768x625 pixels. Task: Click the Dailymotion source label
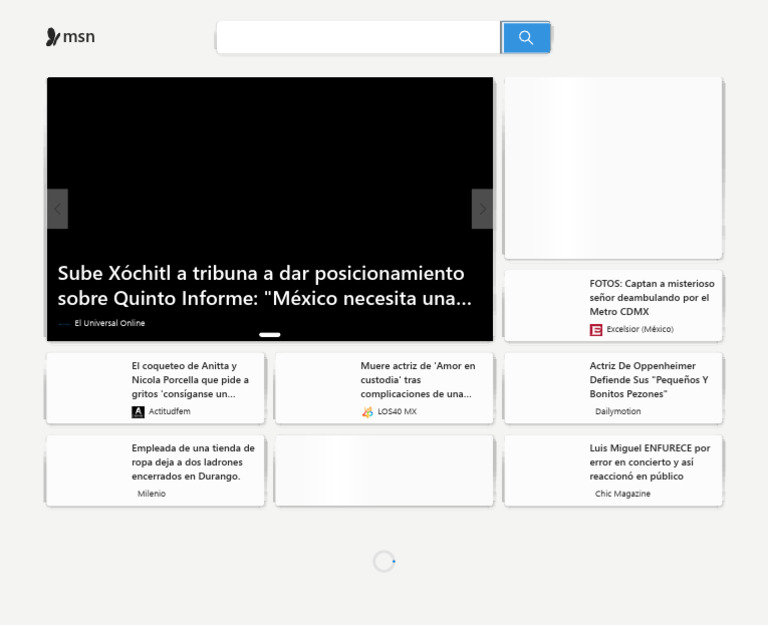(x=618, y=411)
